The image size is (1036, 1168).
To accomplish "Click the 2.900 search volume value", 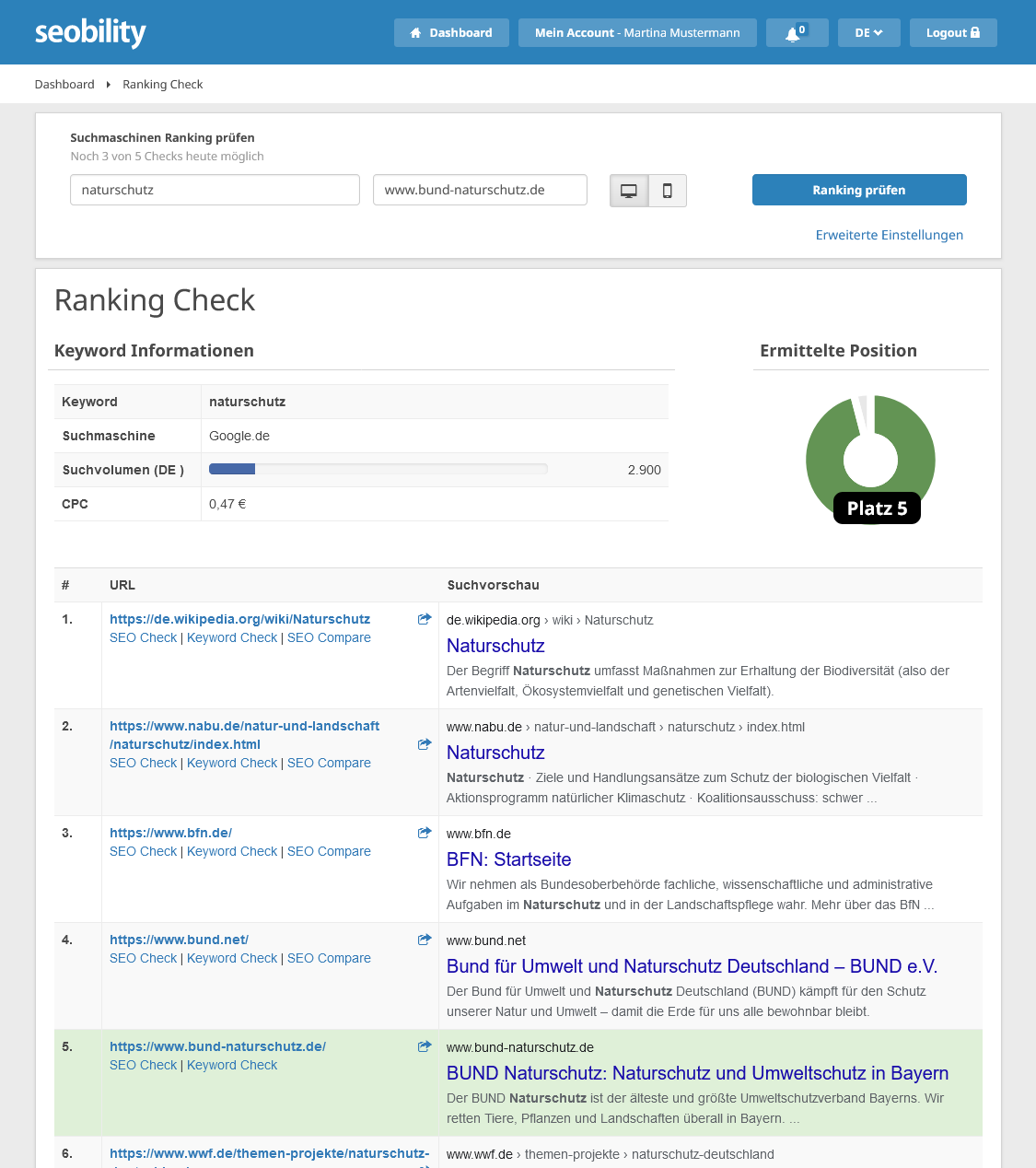I will coord(644,470).
